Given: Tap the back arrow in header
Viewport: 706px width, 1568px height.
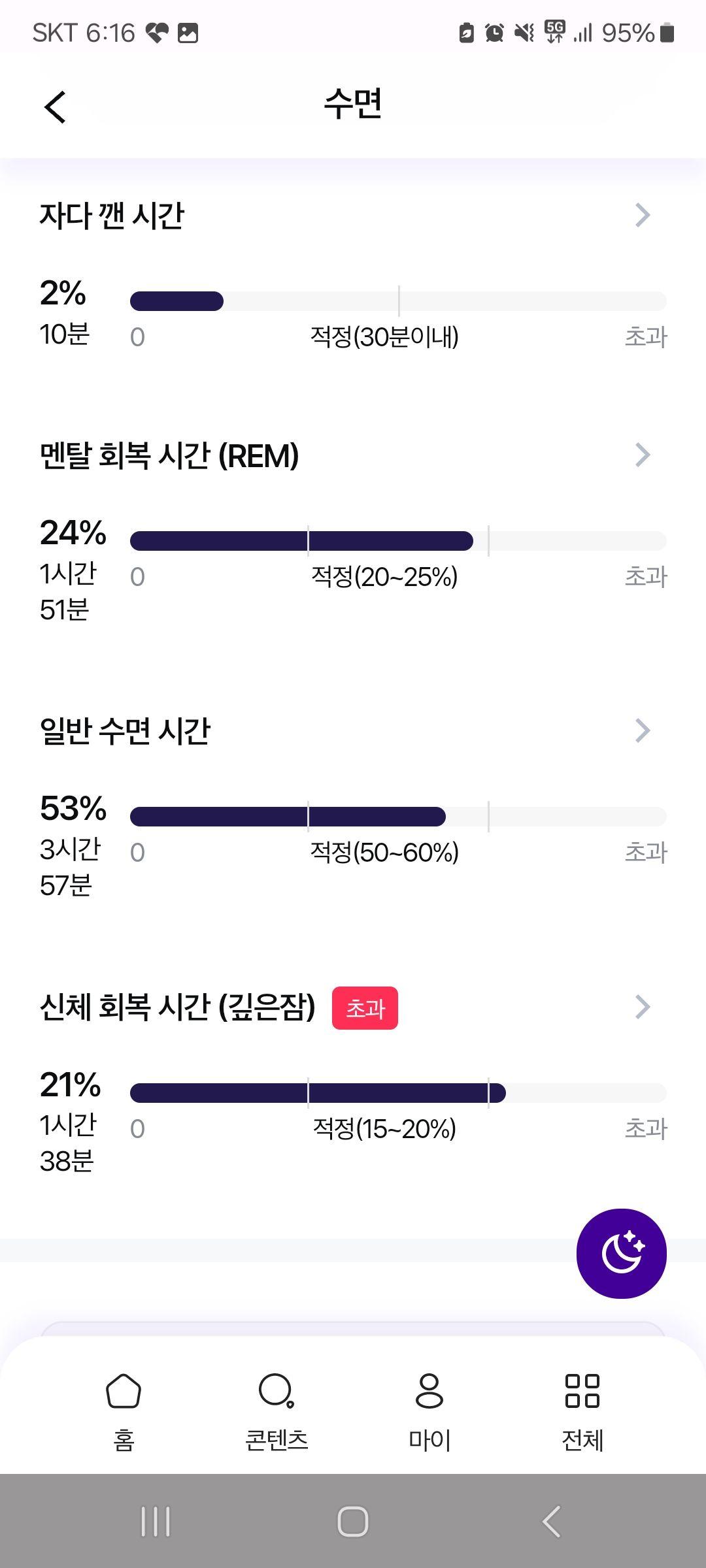Looking at the screenshot, I should pyautogui.click(x=56, y=106).
